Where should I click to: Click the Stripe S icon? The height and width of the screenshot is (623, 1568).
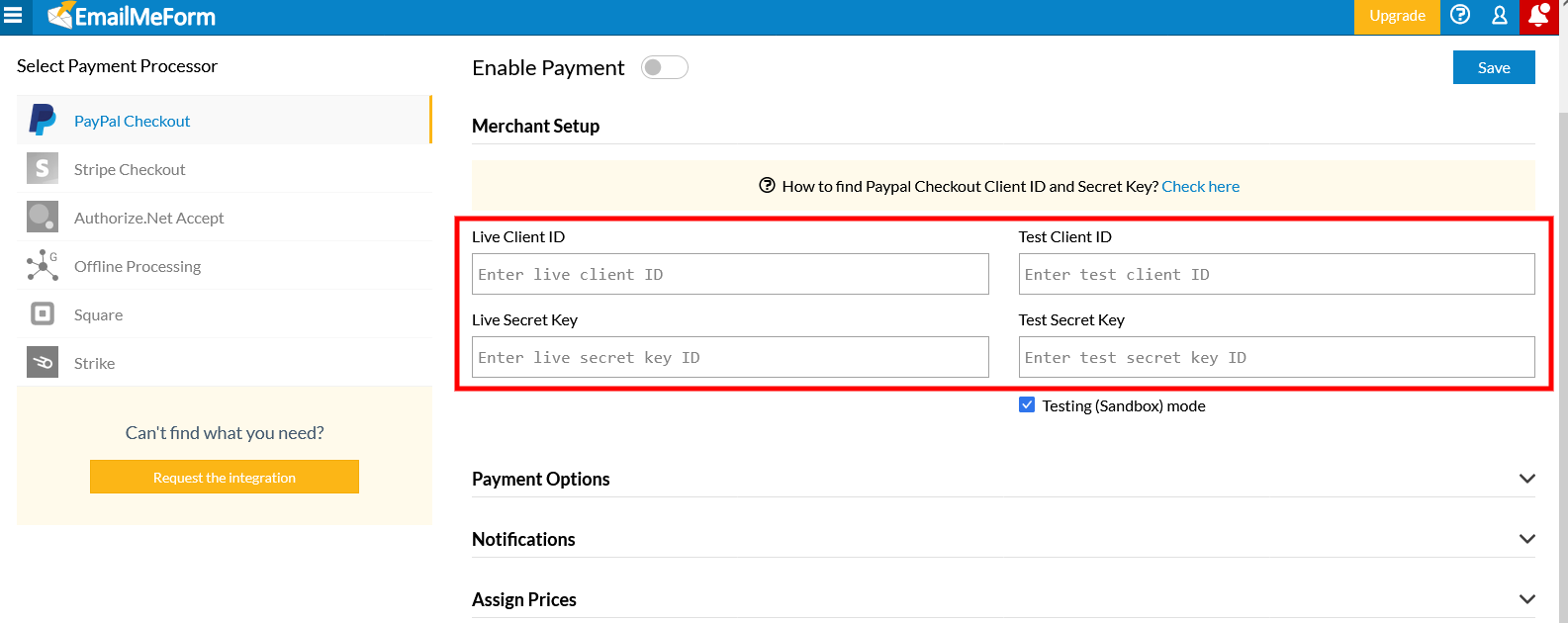point(43,169)
